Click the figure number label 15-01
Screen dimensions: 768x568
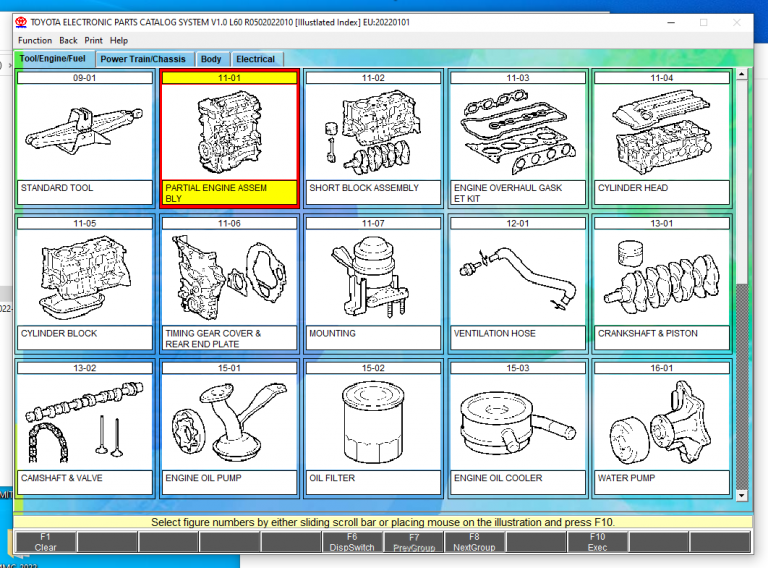click(229, 368)
